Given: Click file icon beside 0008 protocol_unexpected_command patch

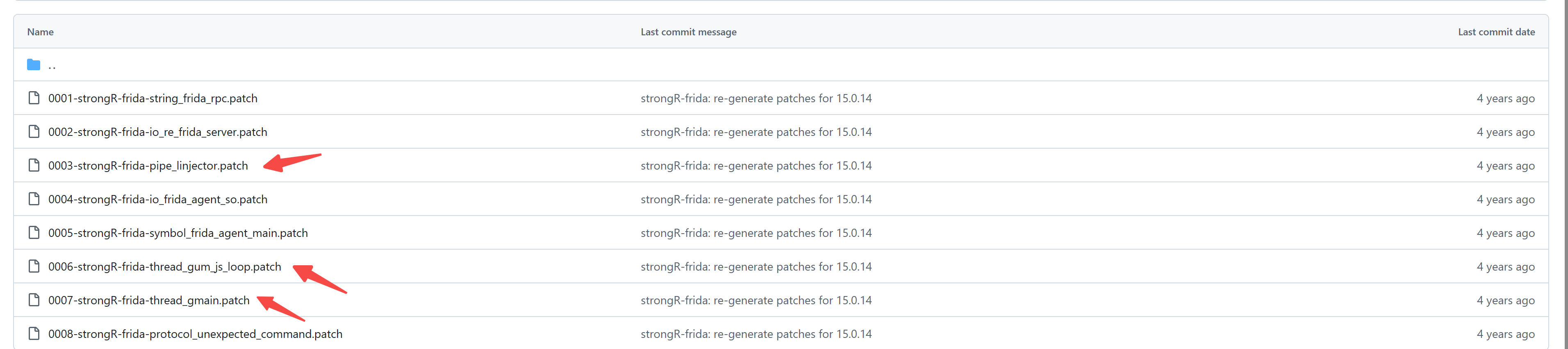Looking at the screenshot, I should pyautogui.click(x=34, y=333).
